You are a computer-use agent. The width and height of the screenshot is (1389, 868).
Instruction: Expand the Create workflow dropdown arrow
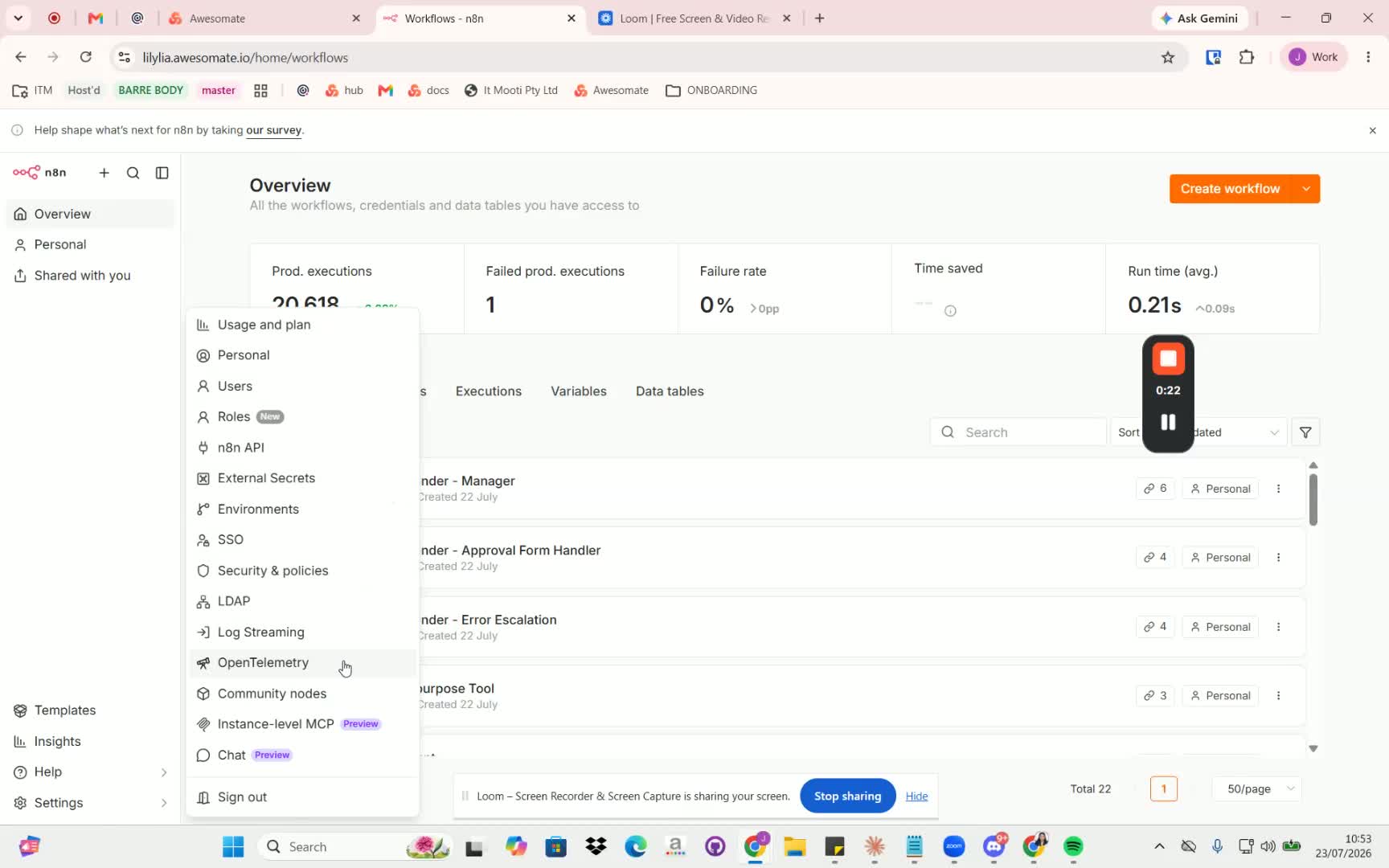tap(1306, 189)
